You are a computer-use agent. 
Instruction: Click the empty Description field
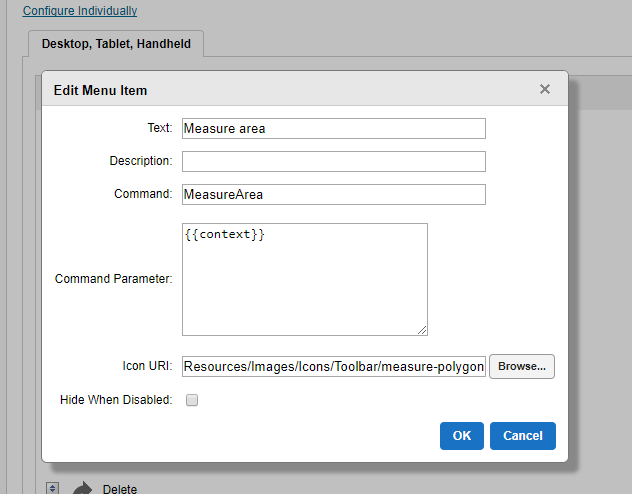click(x=334, y=162)
